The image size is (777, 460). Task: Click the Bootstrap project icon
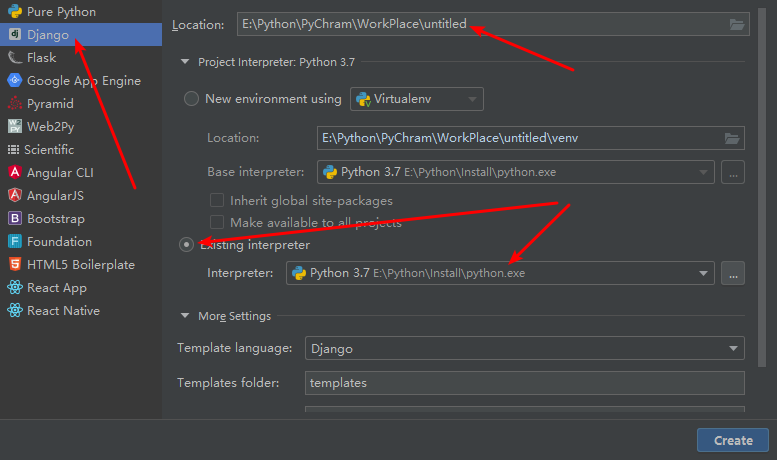click(x=15, y=218)
